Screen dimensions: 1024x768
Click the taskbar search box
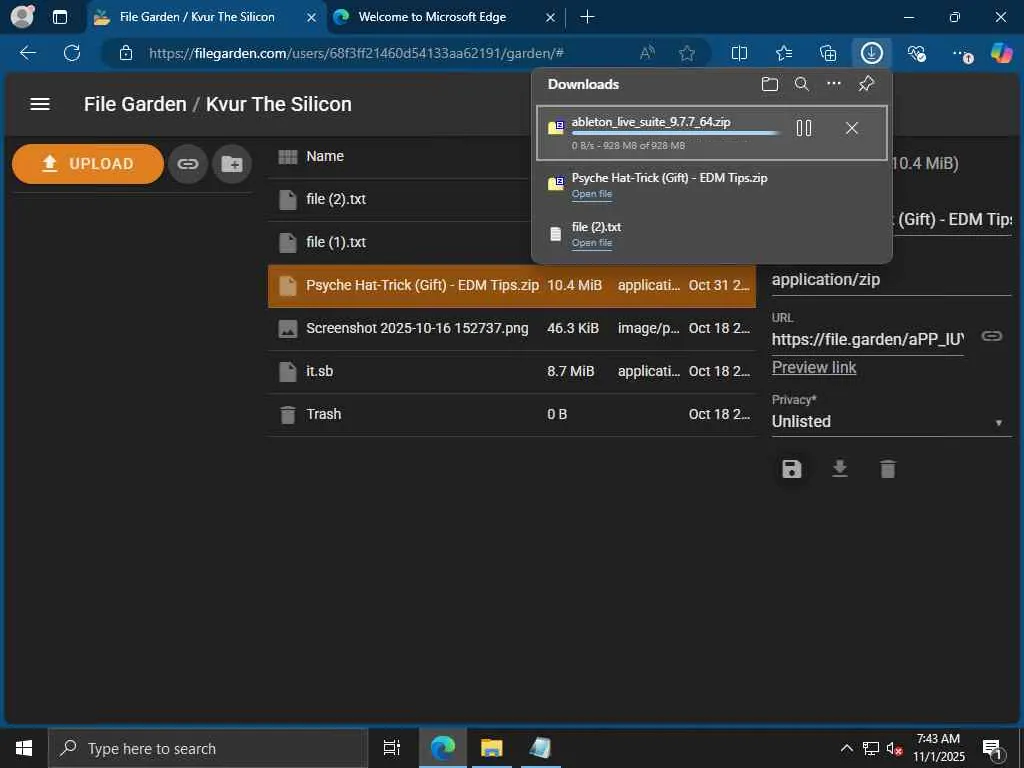(208, 748)
